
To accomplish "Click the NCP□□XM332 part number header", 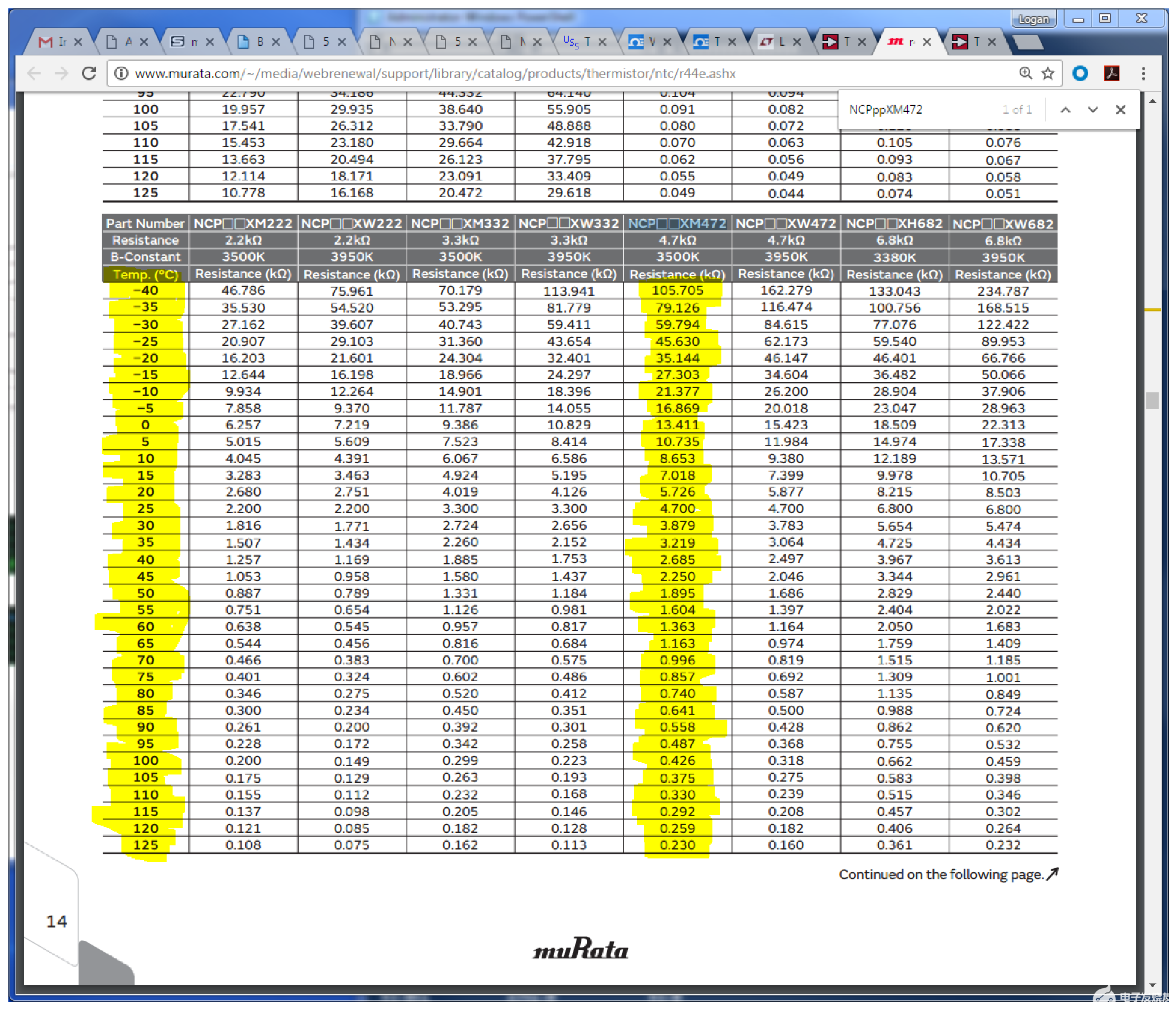I will tap(460, 223).
